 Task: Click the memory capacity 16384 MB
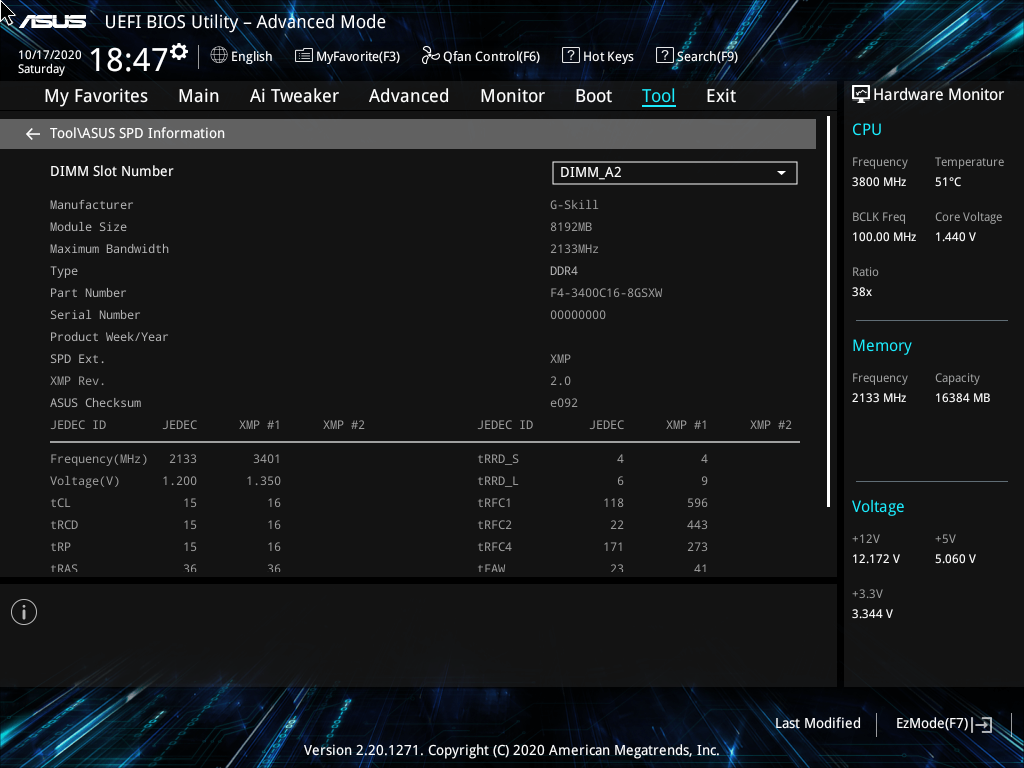(x=962, y=398)
